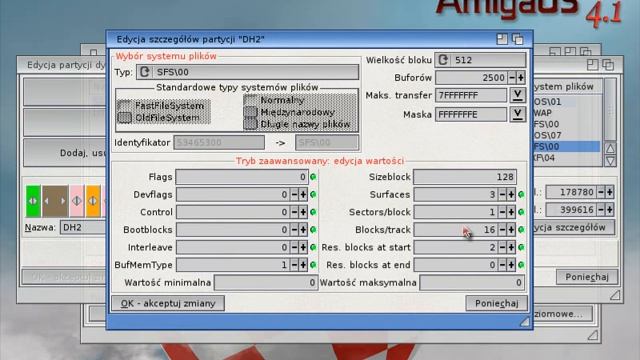640x360 pixels.
Task: Toggle the FastFileSystem checkbox
Action: (x=124, y=106)
